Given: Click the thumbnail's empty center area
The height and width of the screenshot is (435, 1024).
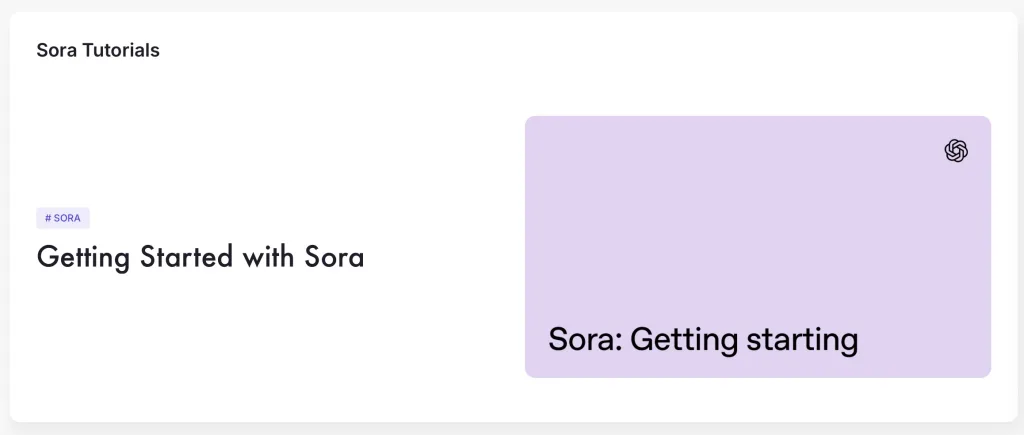Looking at the screenshot, I should click(x=757, y=240).
